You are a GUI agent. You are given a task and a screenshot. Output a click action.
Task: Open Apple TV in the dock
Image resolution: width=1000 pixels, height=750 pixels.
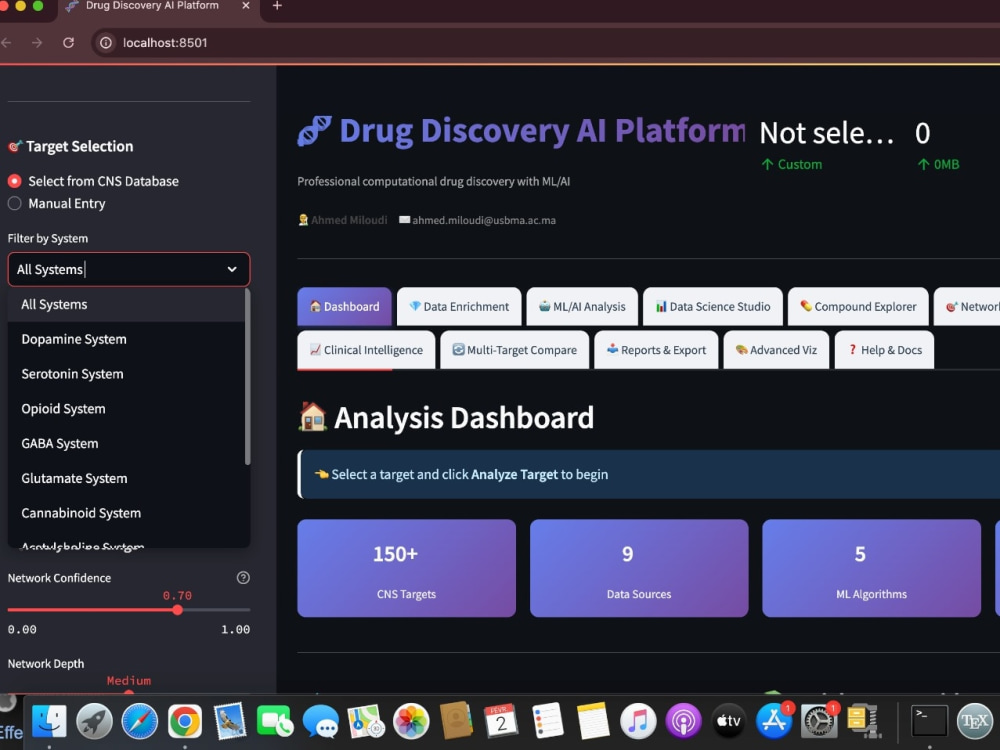point(728,721)
